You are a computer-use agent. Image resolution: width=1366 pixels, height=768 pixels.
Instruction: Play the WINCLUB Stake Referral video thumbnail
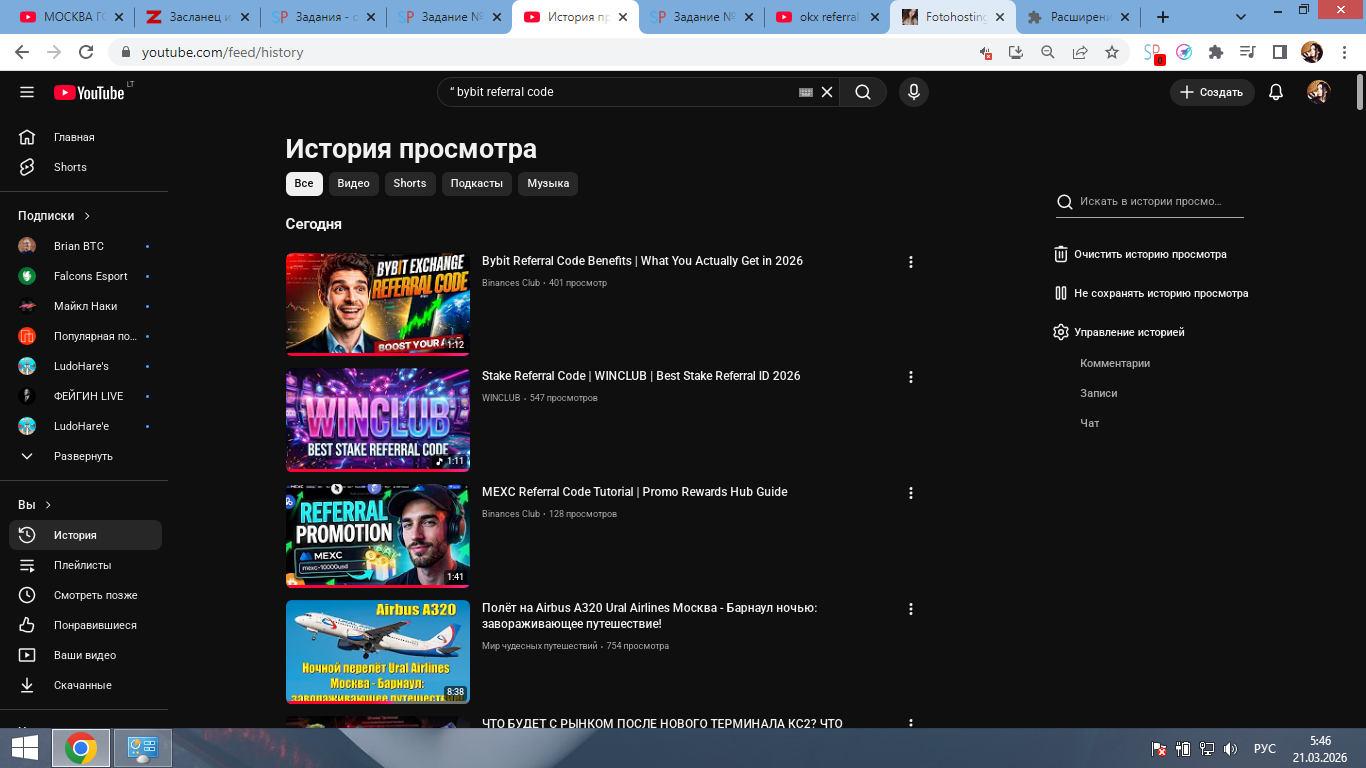pyautogui.click(x=377, y=420)
